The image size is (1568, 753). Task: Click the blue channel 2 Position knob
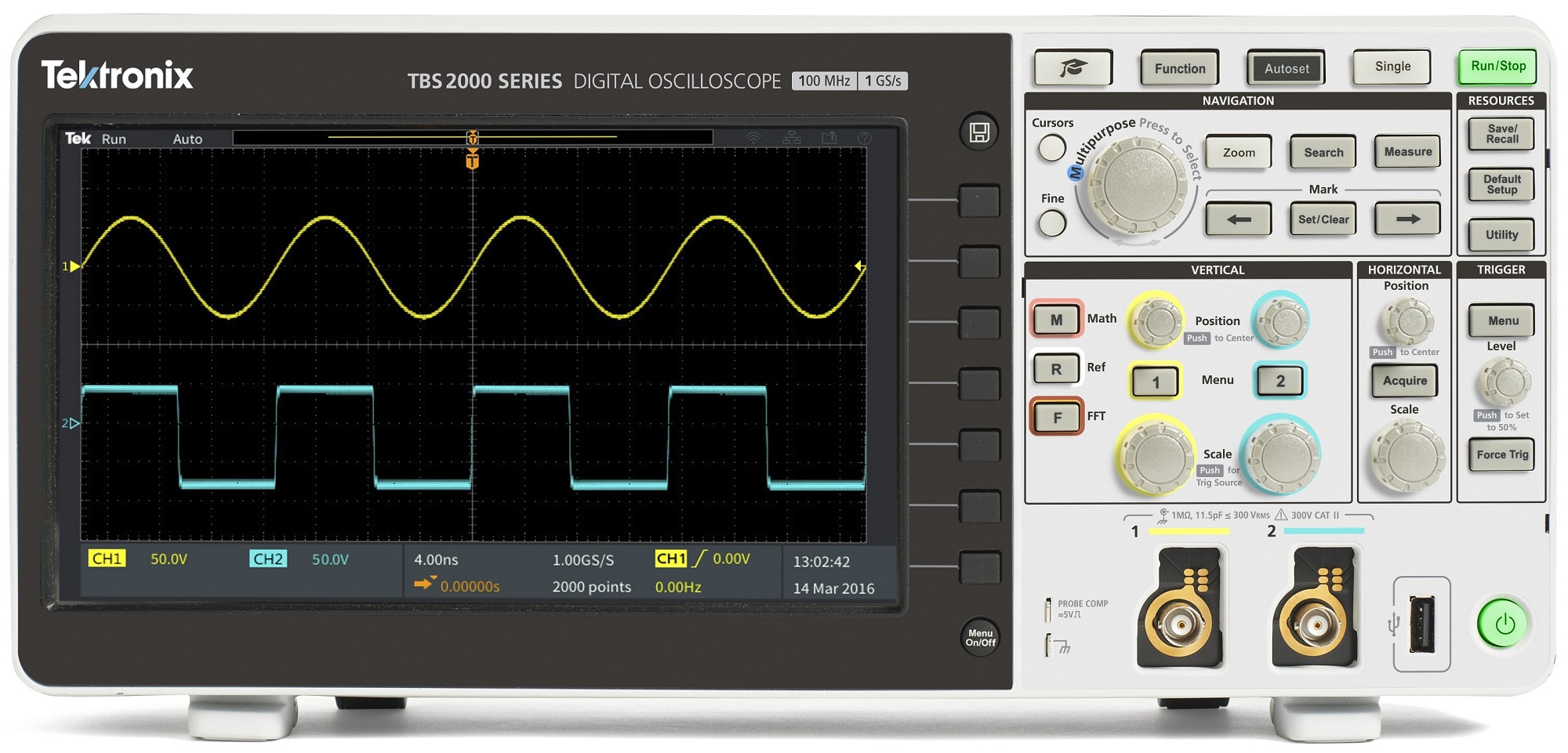1280,320
